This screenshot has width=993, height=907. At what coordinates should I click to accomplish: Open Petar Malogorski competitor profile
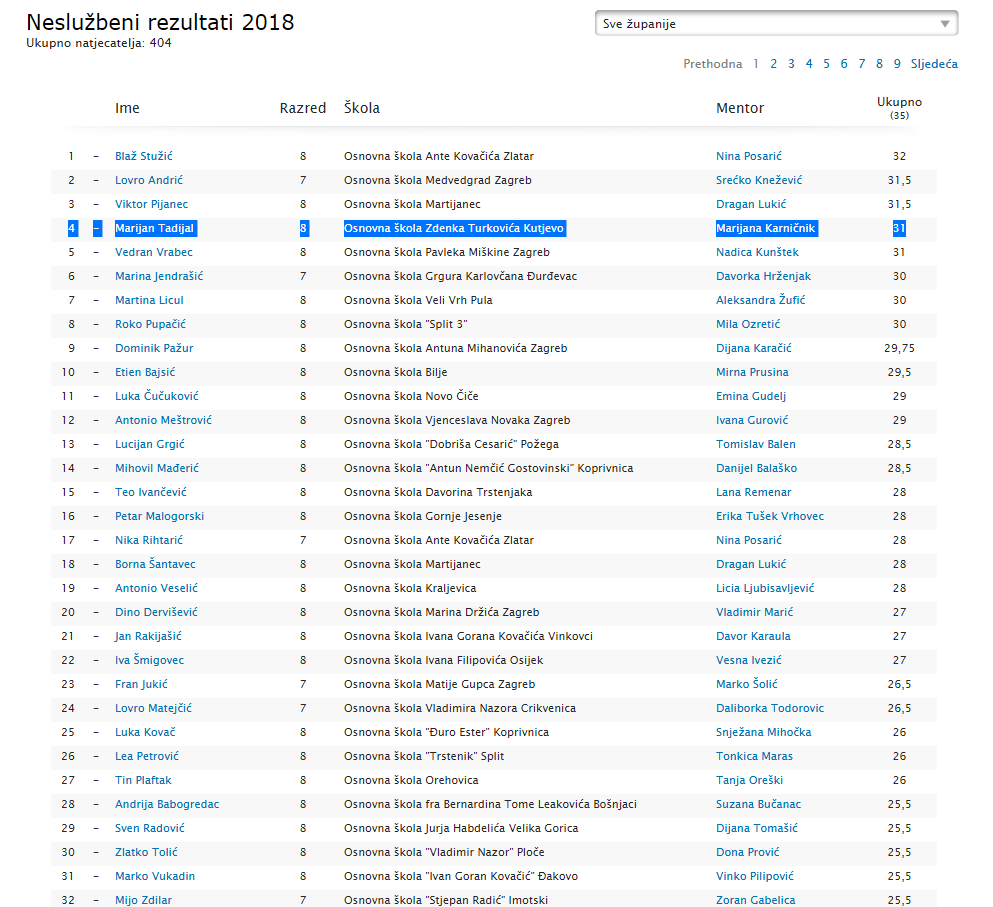tap(160, 516)
